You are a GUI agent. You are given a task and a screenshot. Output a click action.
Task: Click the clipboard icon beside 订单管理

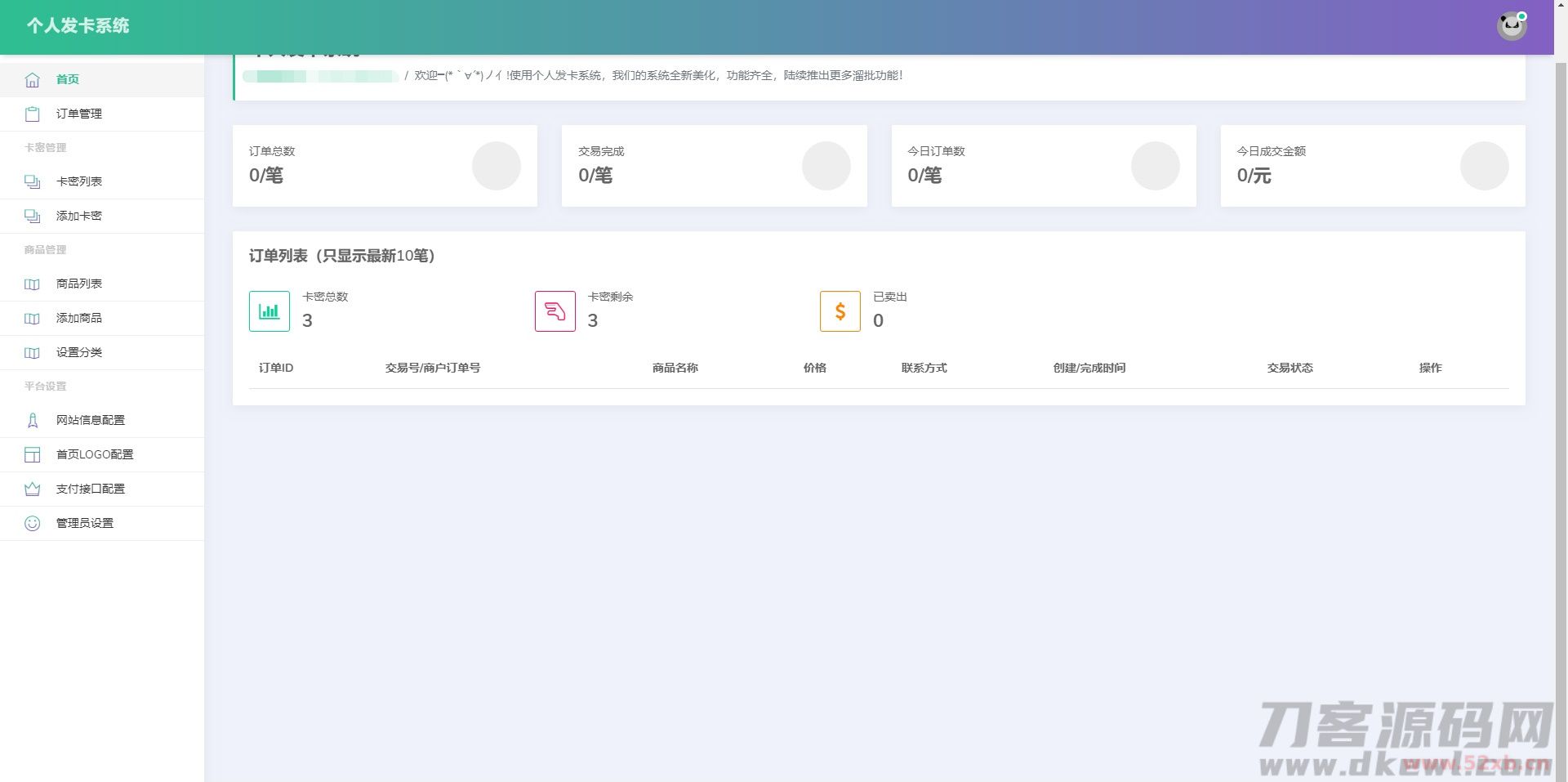[x=32, y=114]
